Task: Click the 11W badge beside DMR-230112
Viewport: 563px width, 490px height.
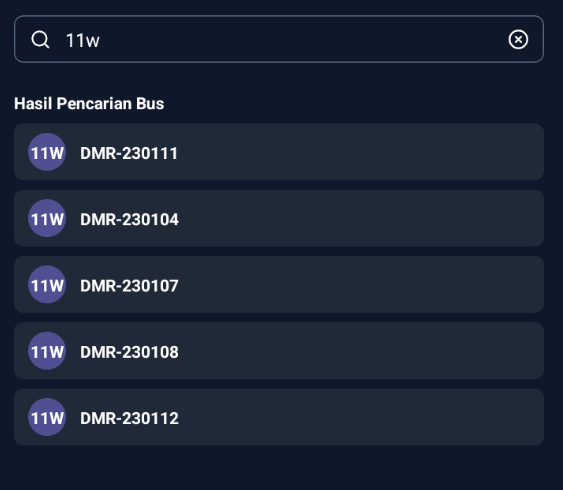Action: pyautogui.click(x=47, y=417)
